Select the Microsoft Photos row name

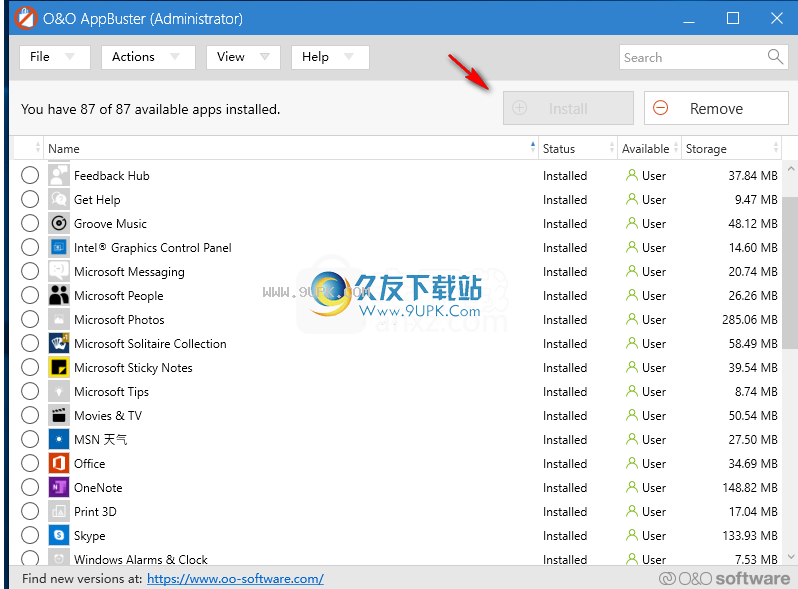(x=119, y=320)
